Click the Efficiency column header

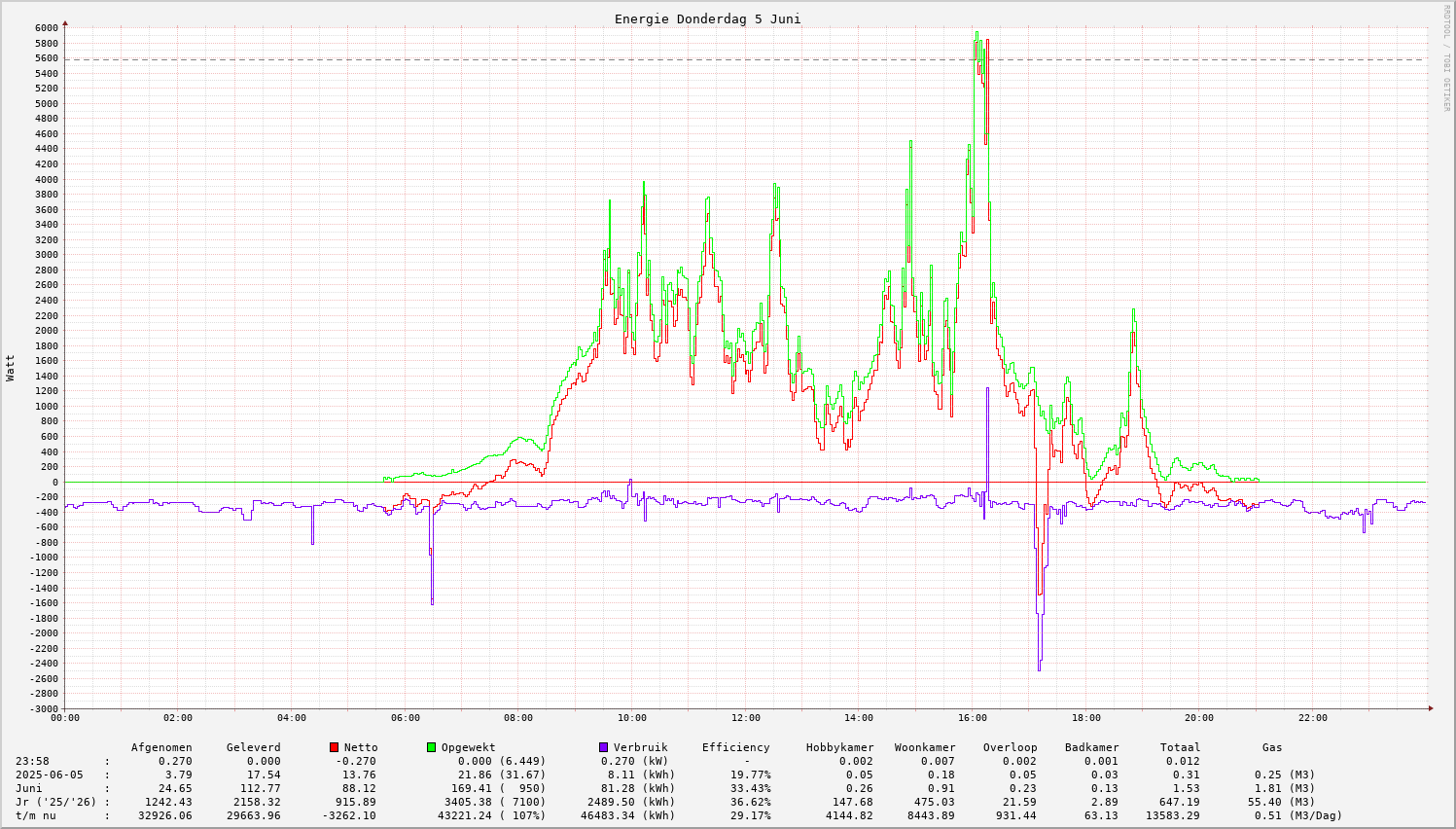point(735,747)
